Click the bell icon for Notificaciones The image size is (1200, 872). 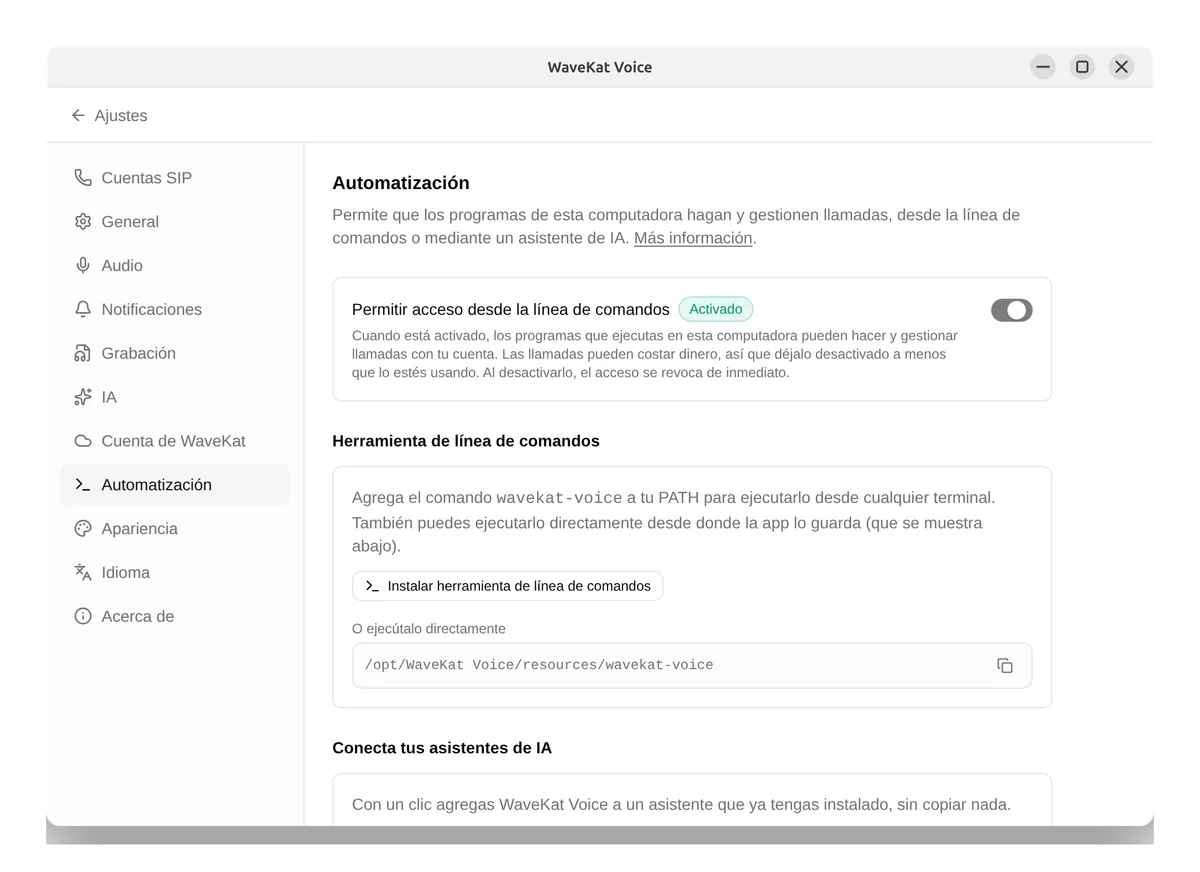tap(83, 310)
